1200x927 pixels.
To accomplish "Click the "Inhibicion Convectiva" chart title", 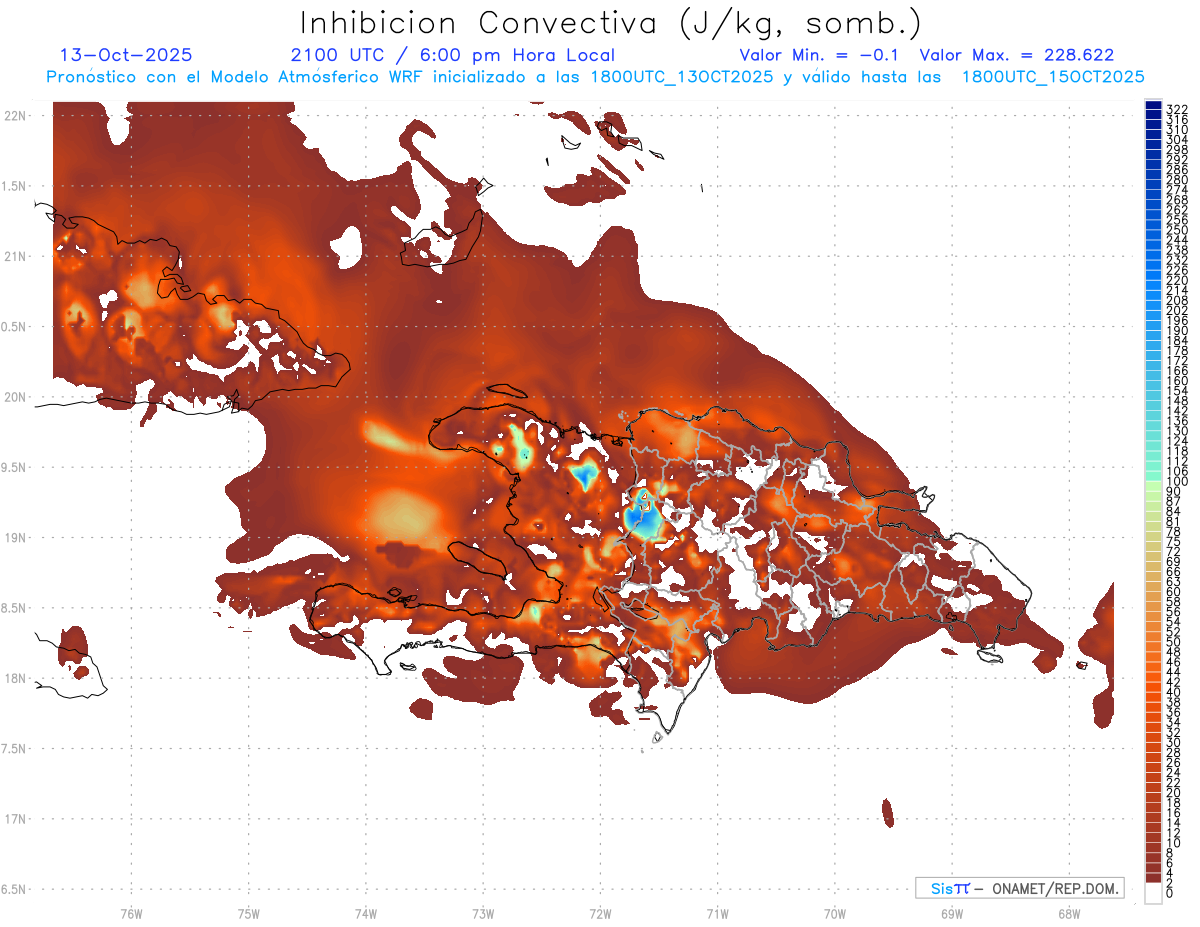I will 611,22.
